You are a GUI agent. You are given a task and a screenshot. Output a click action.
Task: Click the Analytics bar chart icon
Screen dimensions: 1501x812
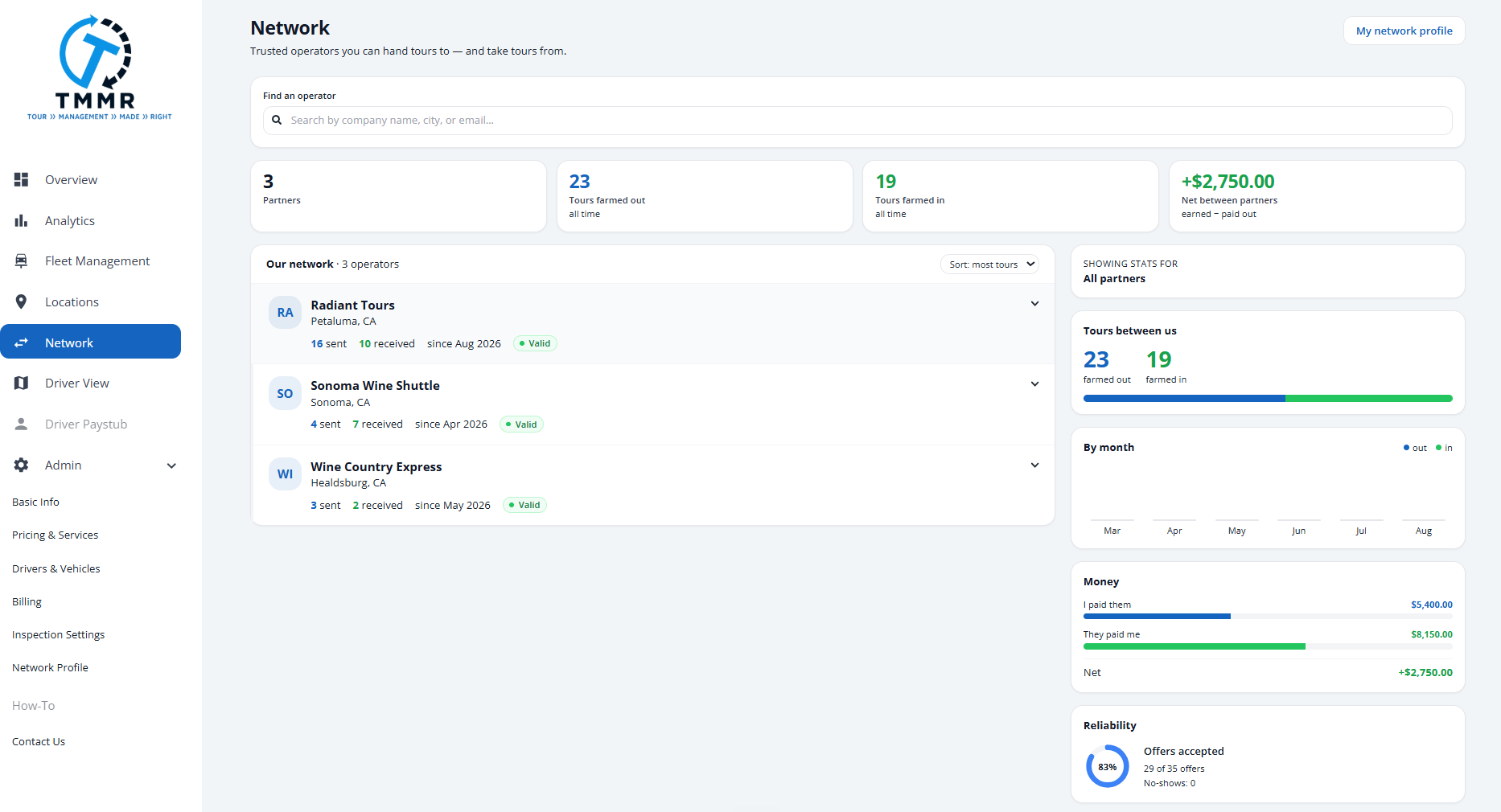pyautogui.click(x=22, y=220)
